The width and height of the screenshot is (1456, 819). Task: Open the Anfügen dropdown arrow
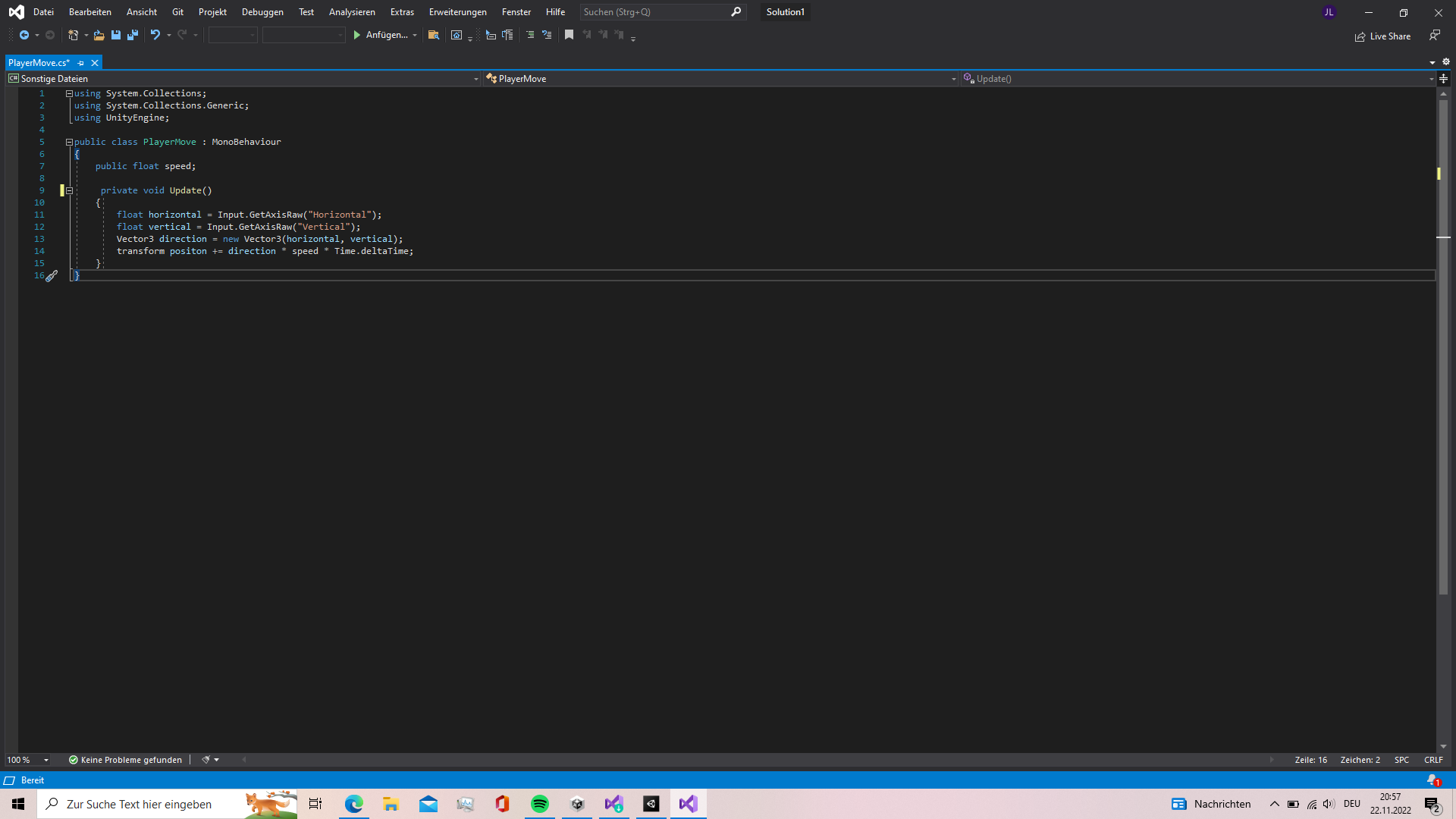pyautogui.click(x=414, y=35)
